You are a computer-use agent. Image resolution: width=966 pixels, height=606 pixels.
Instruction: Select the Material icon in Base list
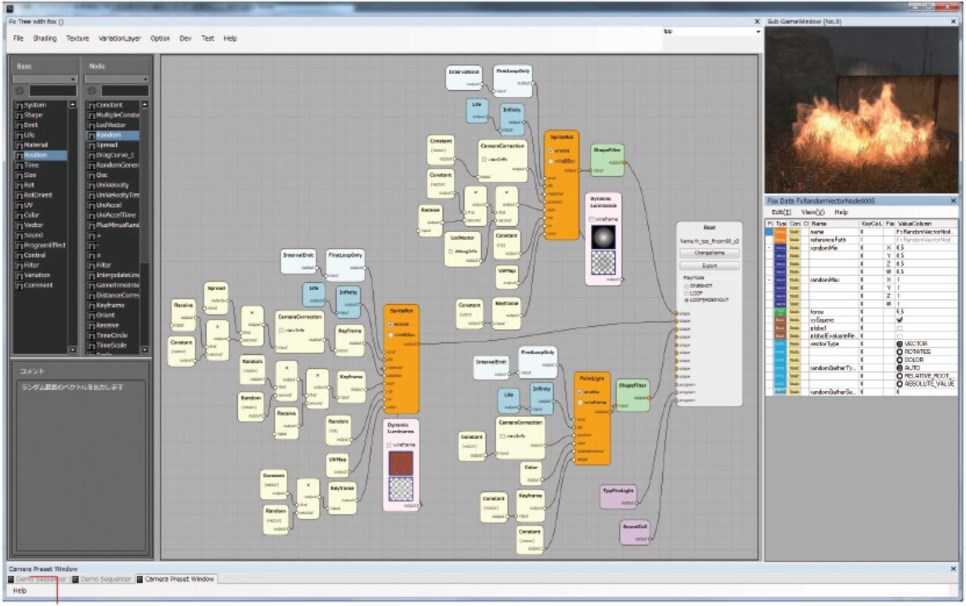(19, 145)
